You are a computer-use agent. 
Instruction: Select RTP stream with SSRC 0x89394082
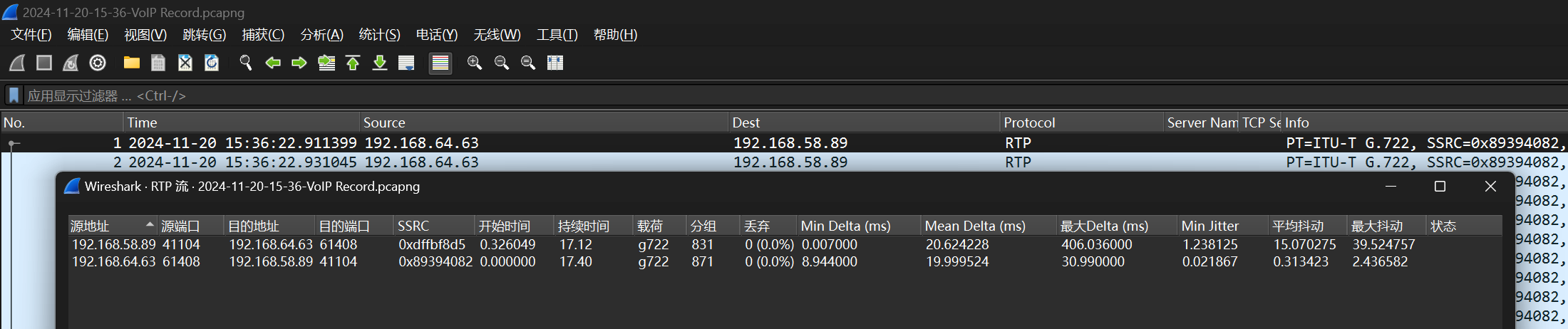[x=435, y=262]
